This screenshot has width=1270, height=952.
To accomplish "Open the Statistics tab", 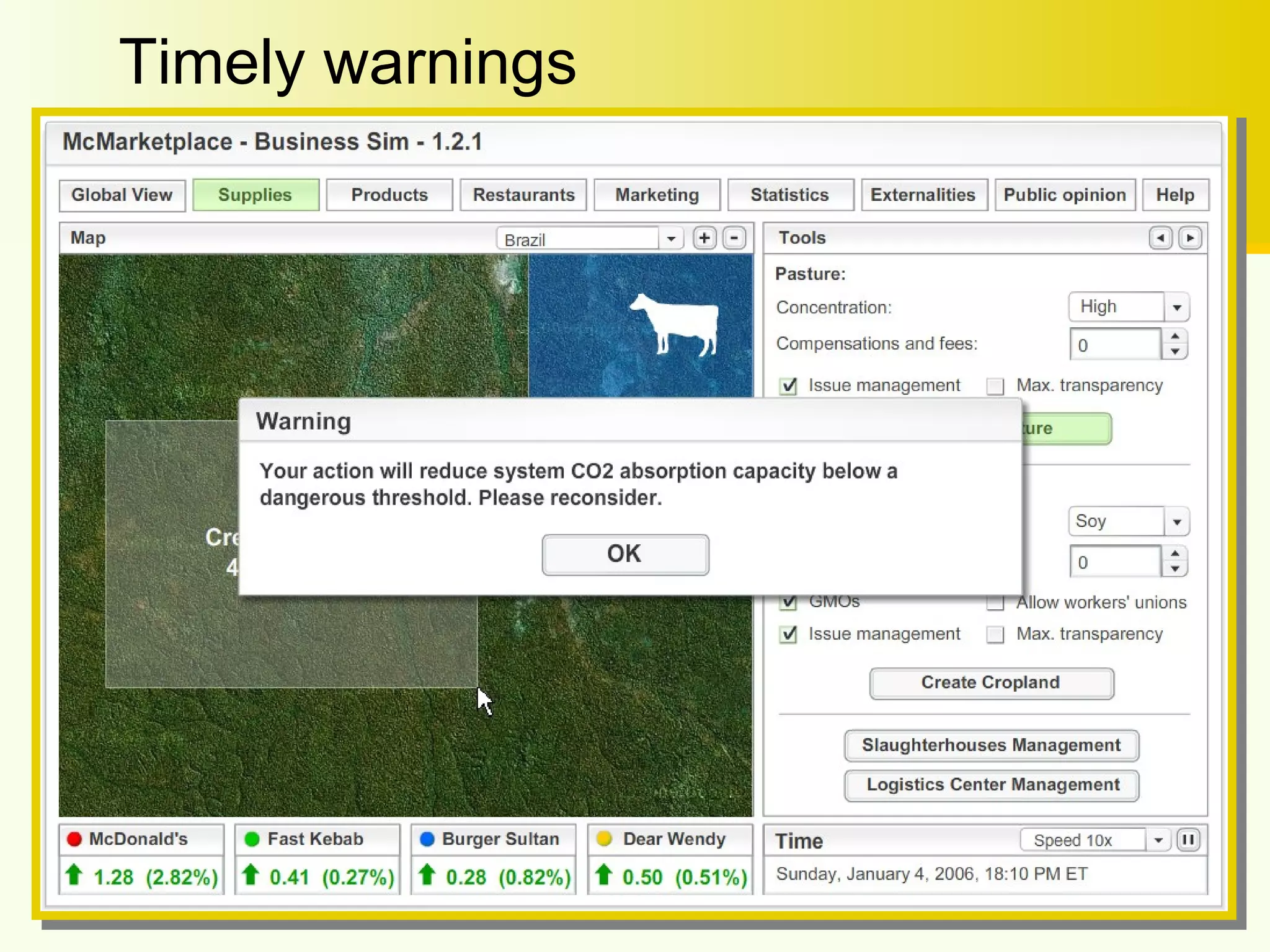I will (791, 195).
